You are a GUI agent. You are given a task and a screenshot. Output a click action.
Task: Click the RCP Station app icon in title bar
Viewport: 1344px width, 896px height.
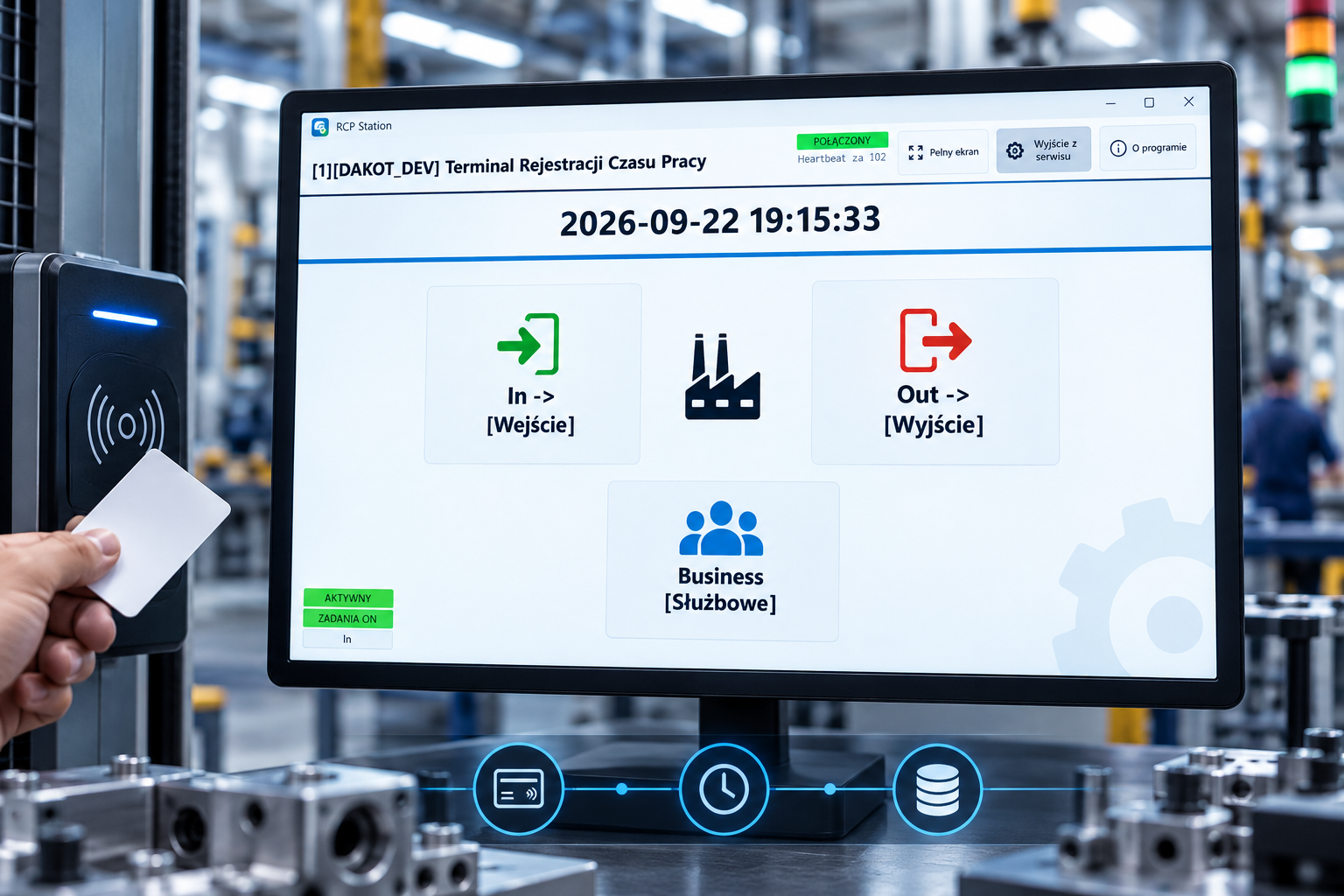pos(320,127)
